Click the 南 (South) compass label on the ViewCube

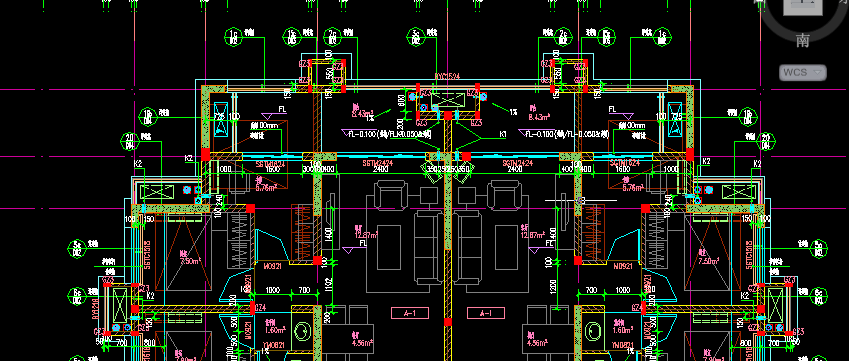pyautogui.click(x=802, y=40)
